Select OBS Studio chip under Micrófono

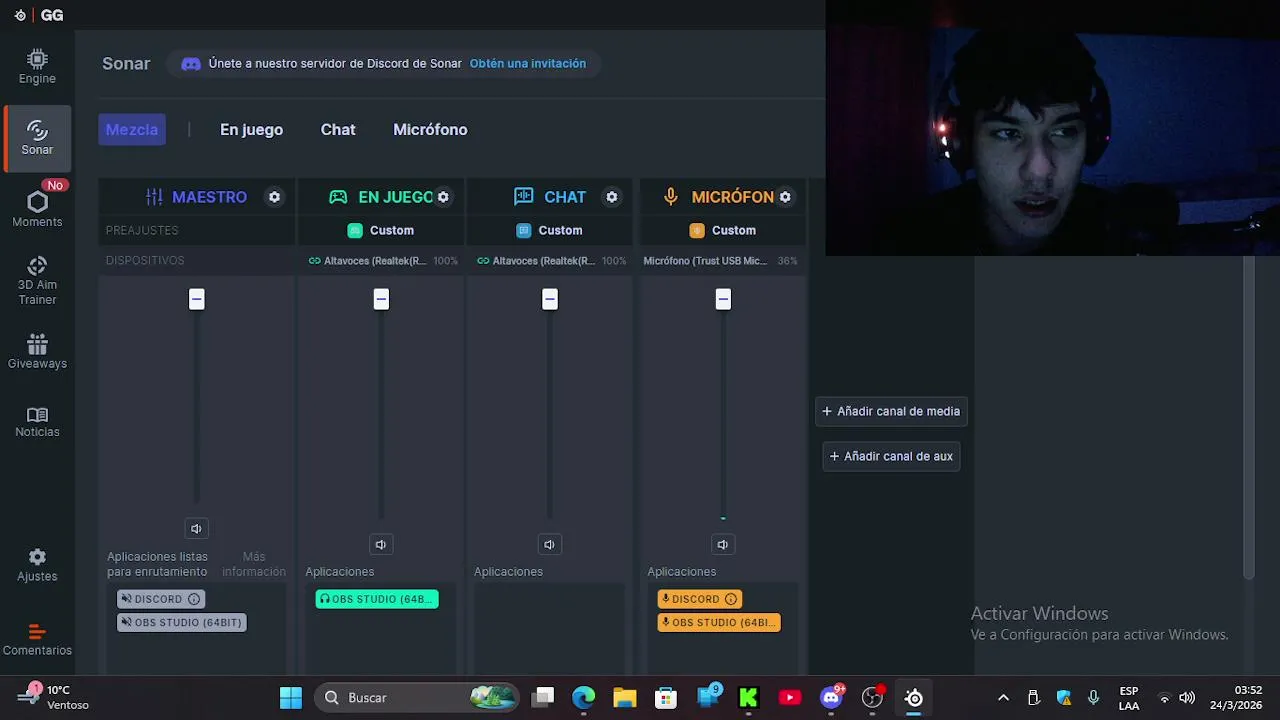point(719,622)
